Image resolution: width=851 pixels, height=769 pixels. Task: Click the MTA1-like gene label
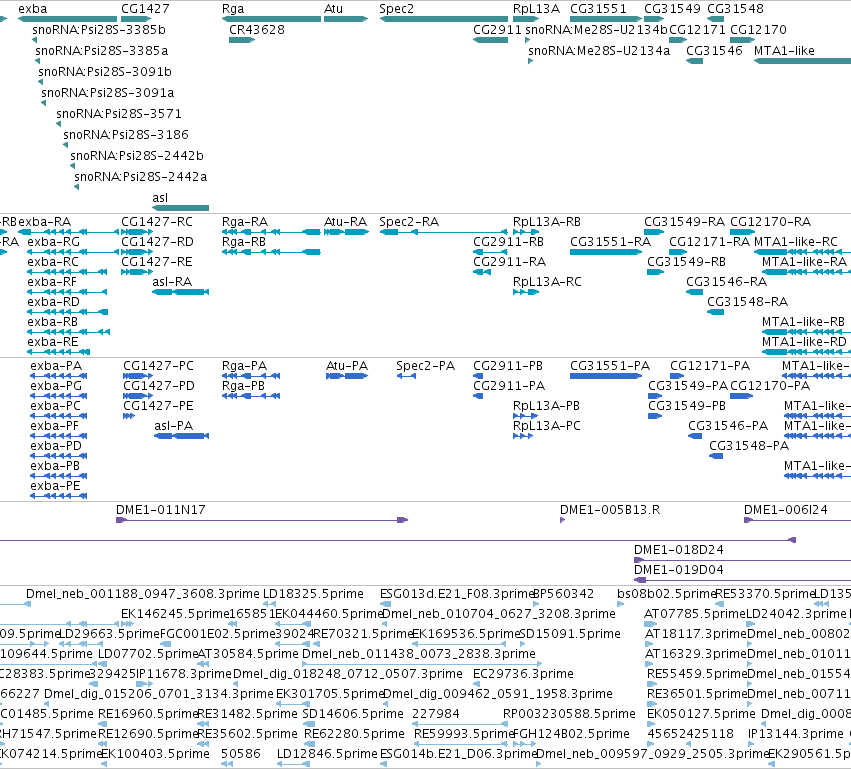(784, 51)
